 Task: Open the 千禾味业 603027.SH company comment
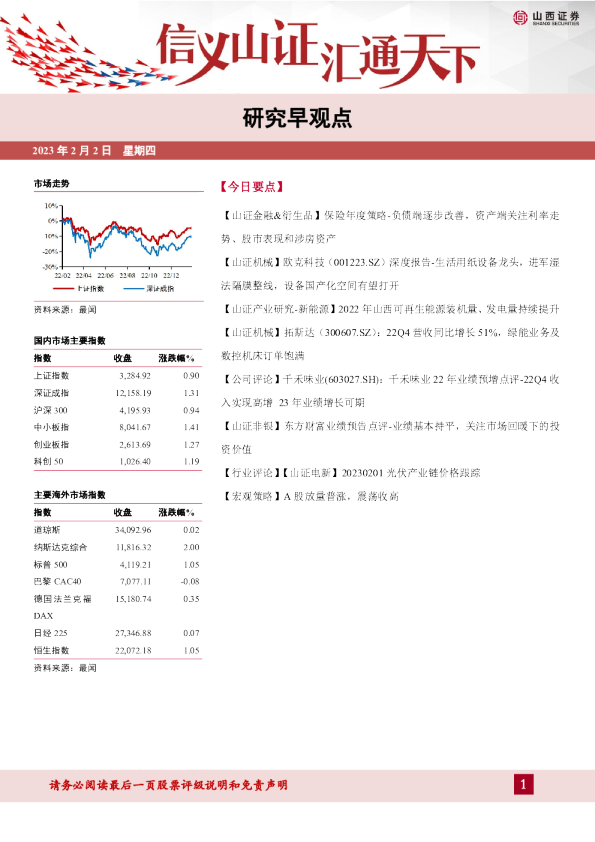click(390, 390)
